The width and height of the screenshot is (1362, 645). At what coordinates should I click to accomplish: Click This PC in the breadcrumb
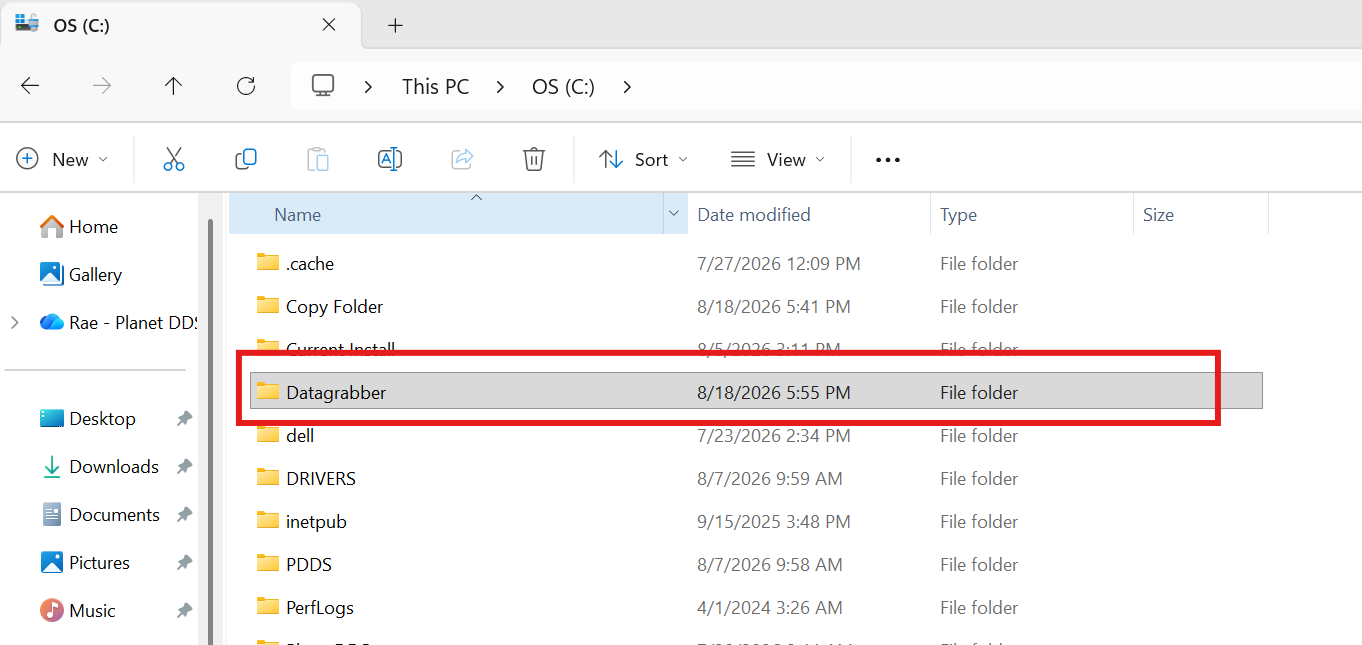click(435, 87)
